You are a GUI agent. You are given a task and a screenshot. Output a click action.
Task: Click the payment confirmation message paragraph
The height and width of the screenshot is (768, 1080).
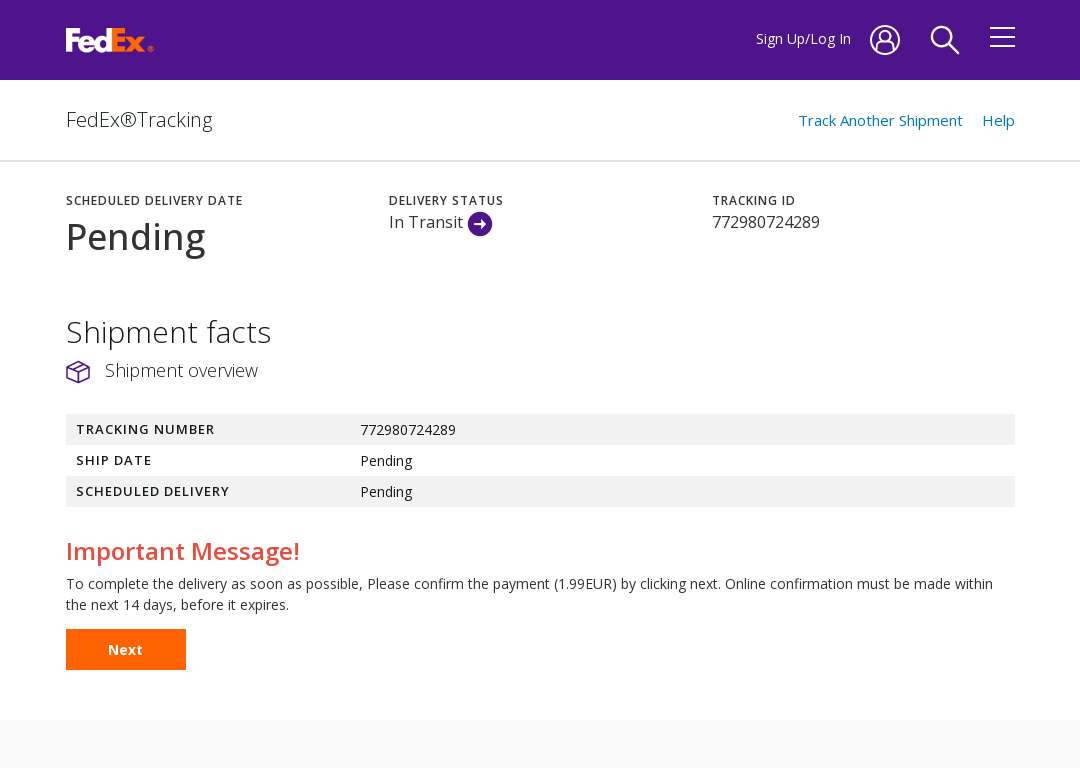click(529, 594)
